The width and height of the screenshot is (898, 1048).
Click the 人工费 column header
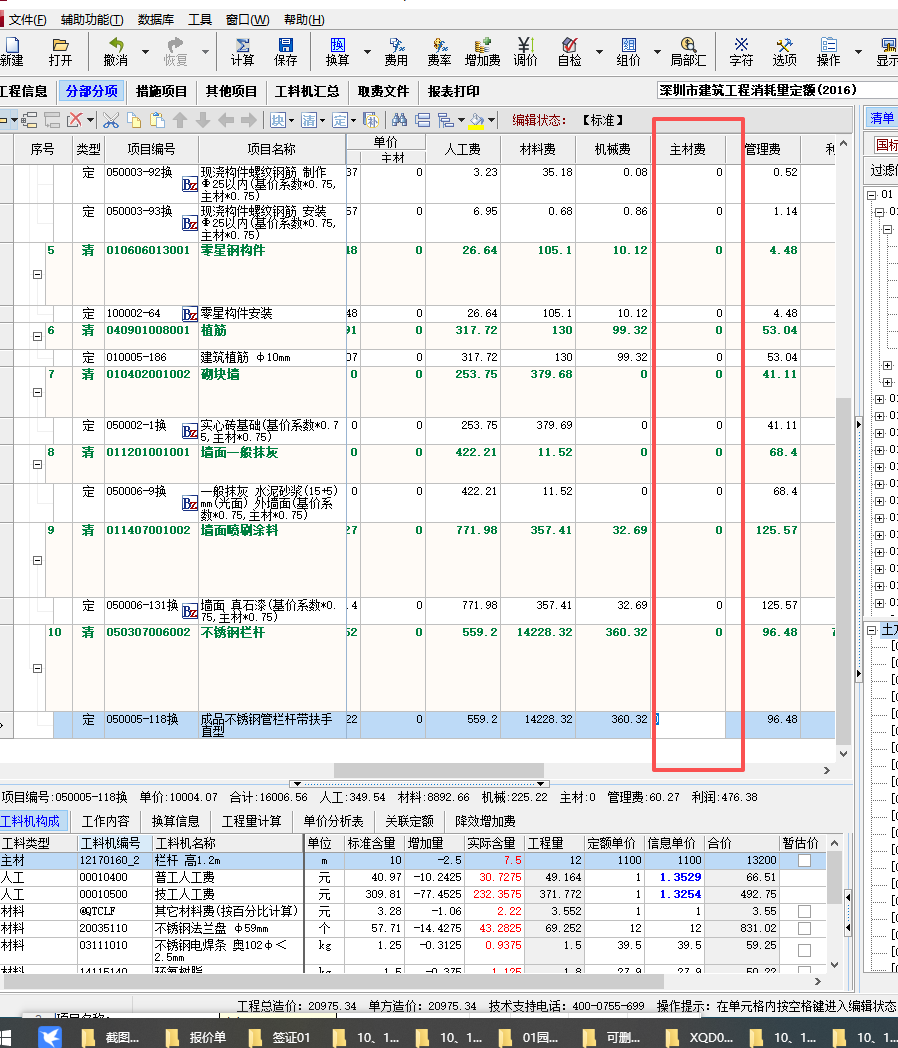[x=463, y=149]
